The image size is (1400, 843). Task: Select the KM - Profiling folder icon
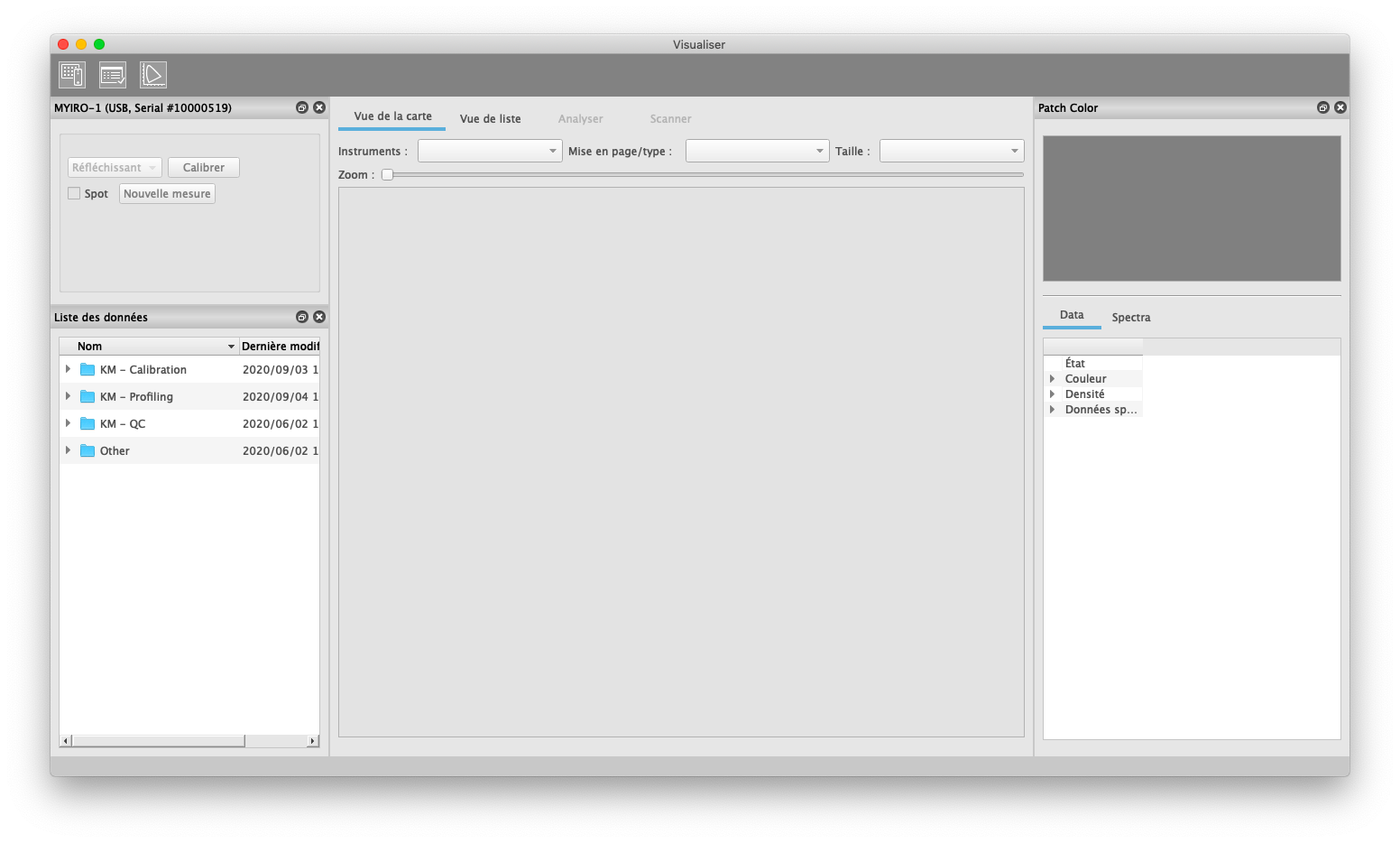click(87, 396)
